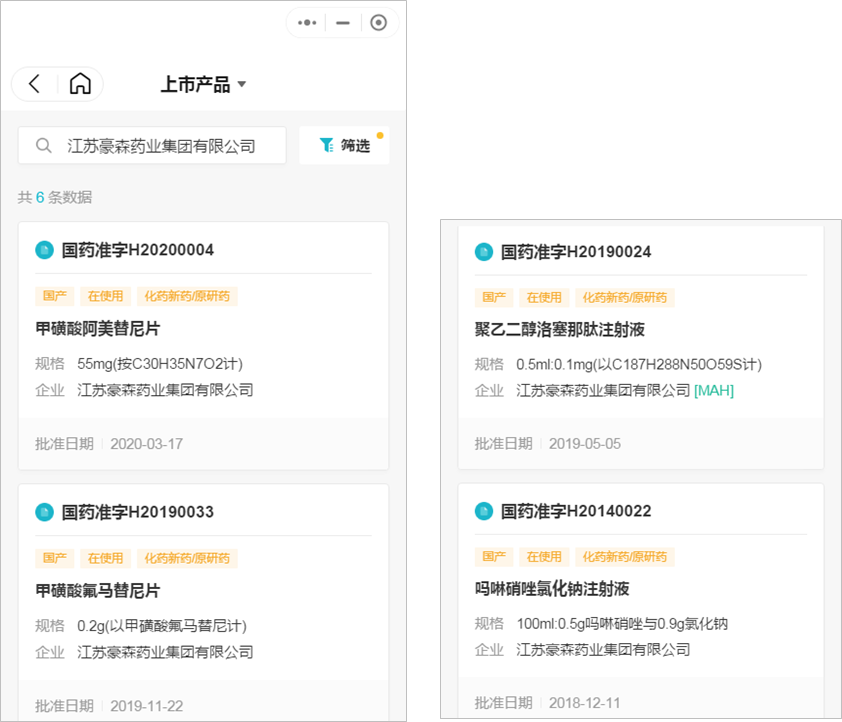Open approval number 国药准字H20200004
Screen dimensions: 842x722
tap(137, 250)
